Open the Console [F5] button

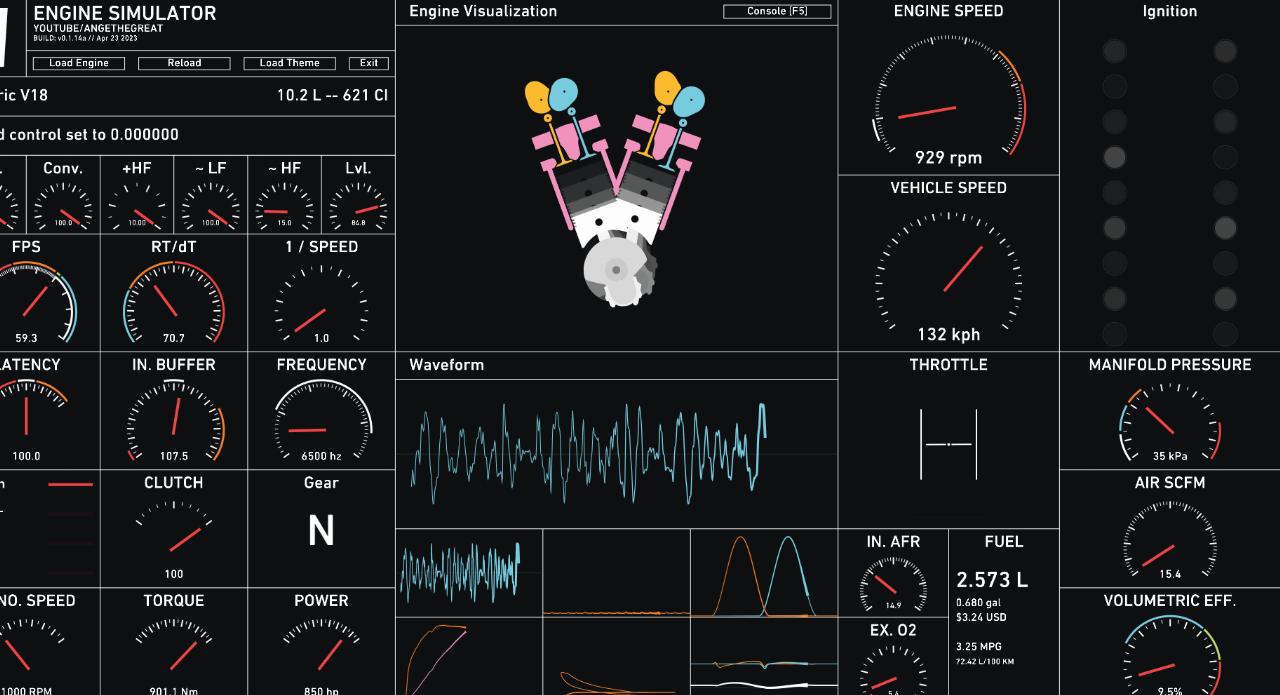tap(778, 11)
